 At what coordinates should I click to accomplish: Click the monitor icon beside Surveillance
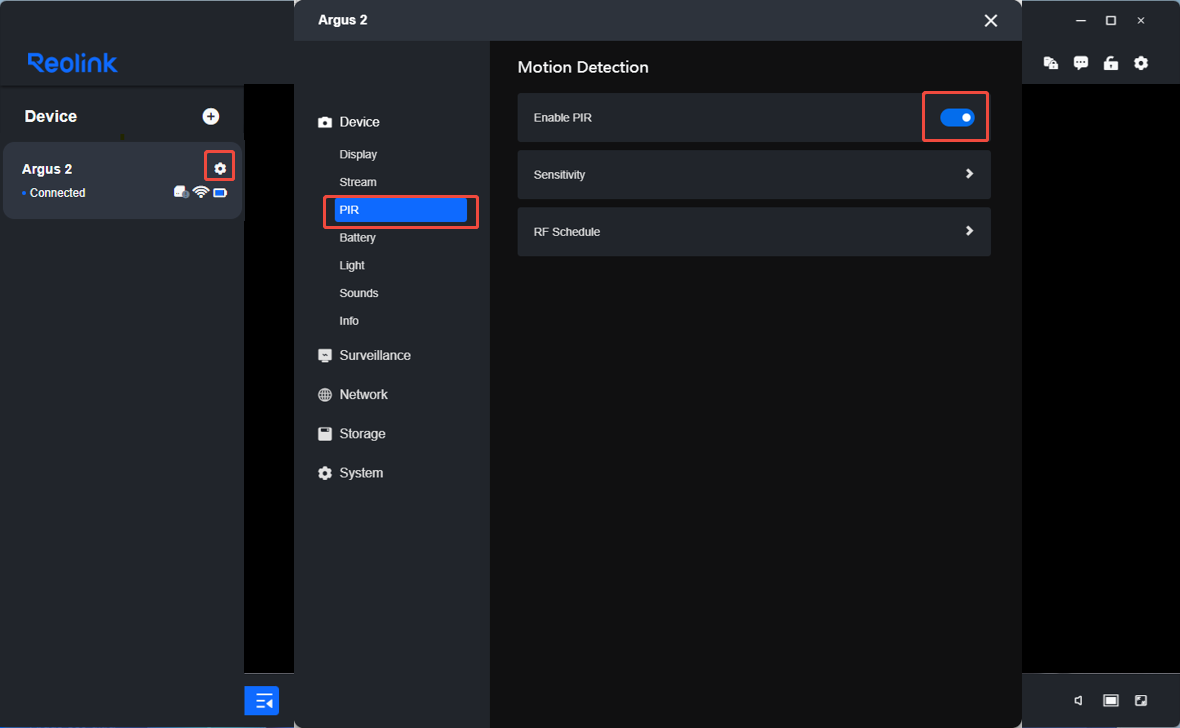tap(325, 355)
